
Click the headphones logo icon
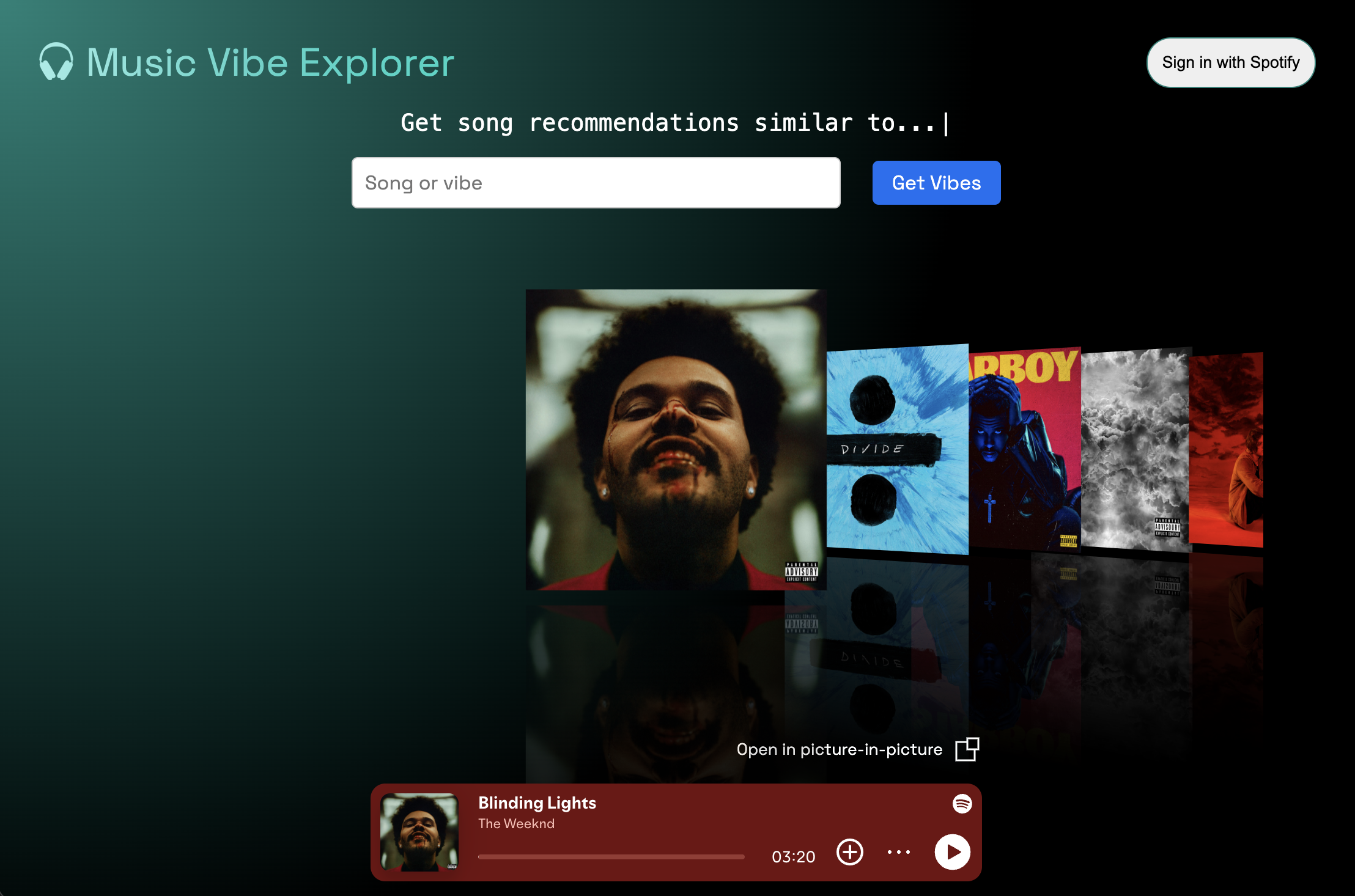pyautogui.click(x=56, y=62)
